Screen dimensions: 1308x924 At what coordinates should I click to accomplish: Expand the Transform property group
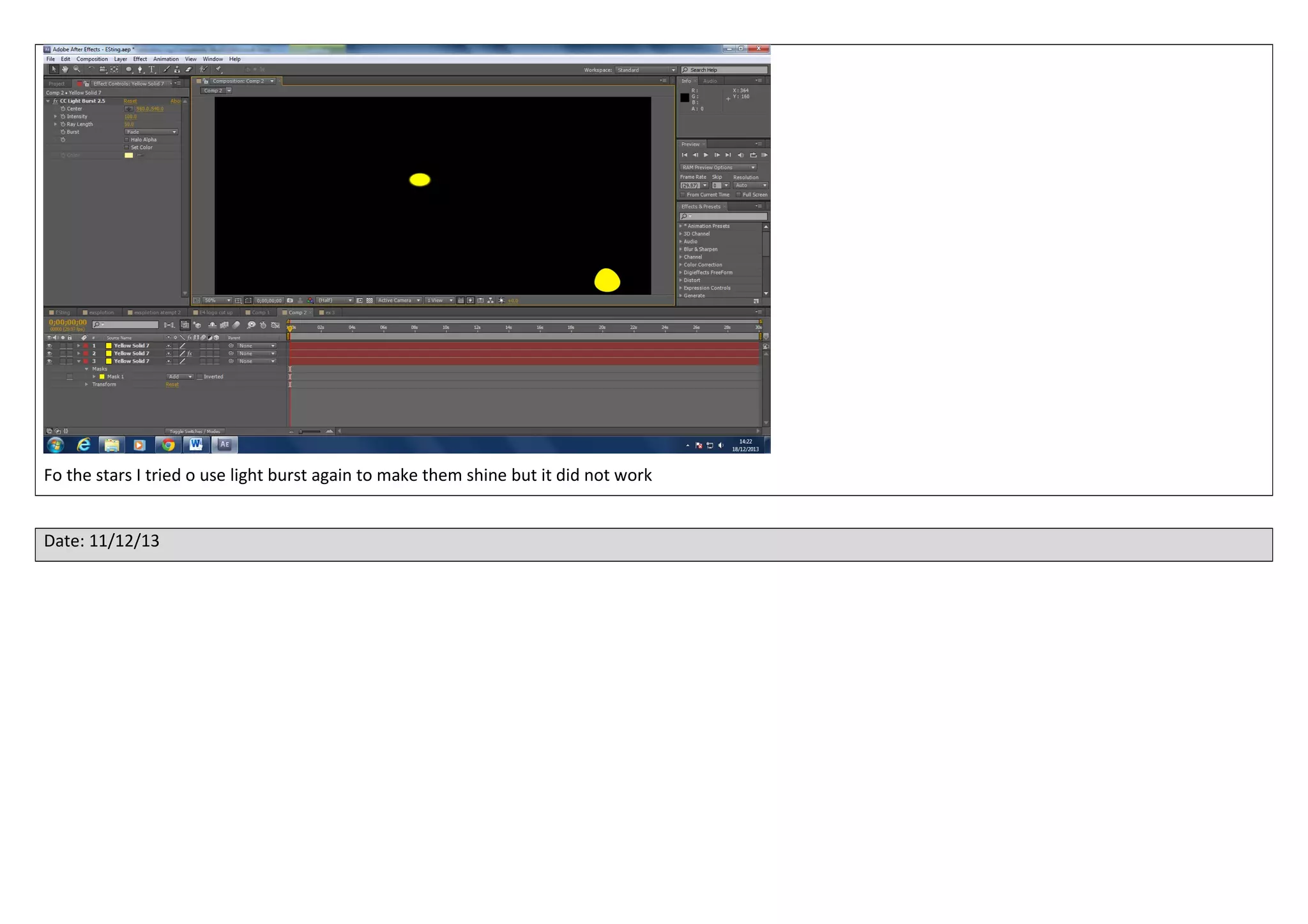pos(87,384)
